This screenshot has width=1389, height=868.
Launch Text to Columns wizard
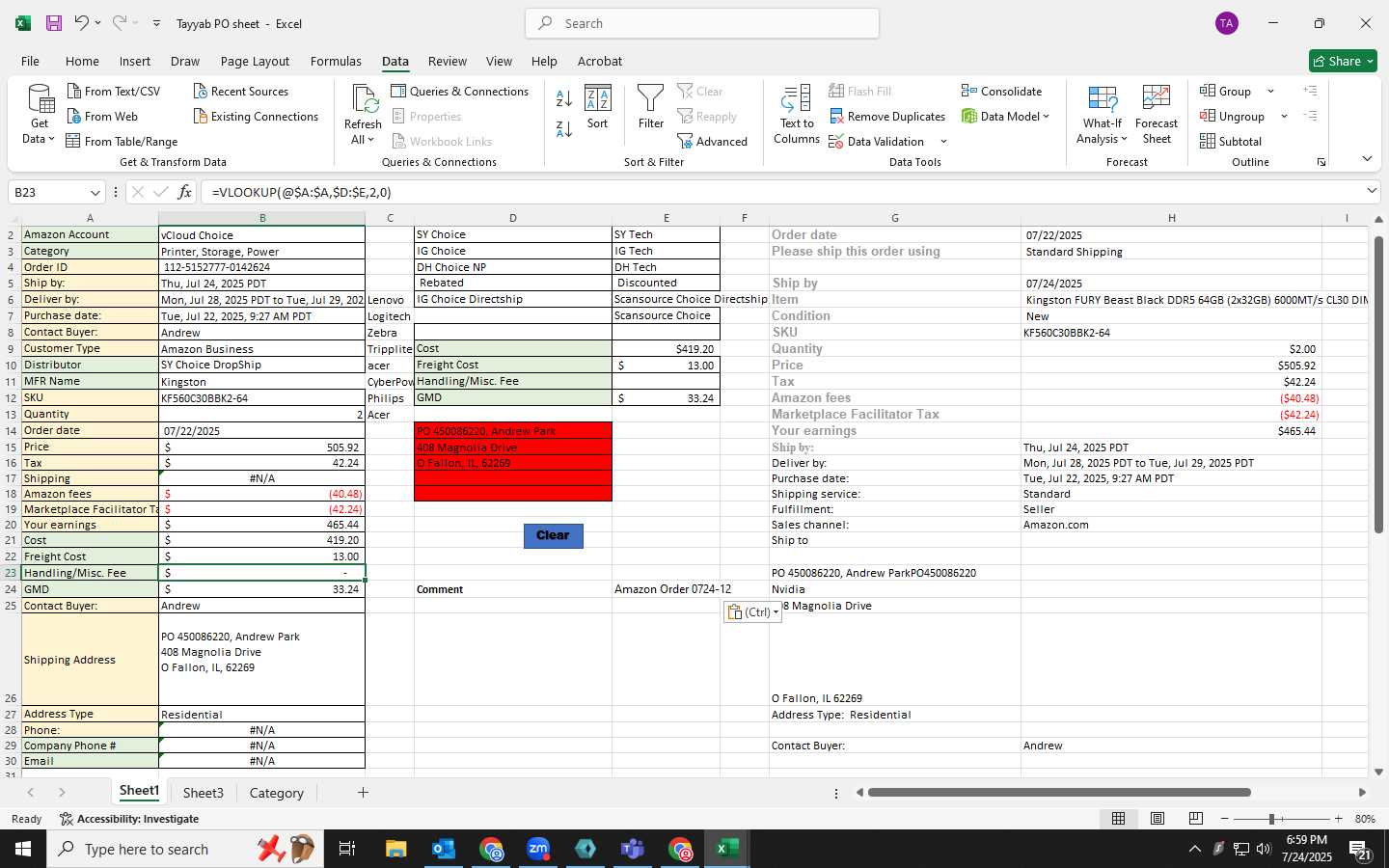pyautogui.click(x=797, y=115)
